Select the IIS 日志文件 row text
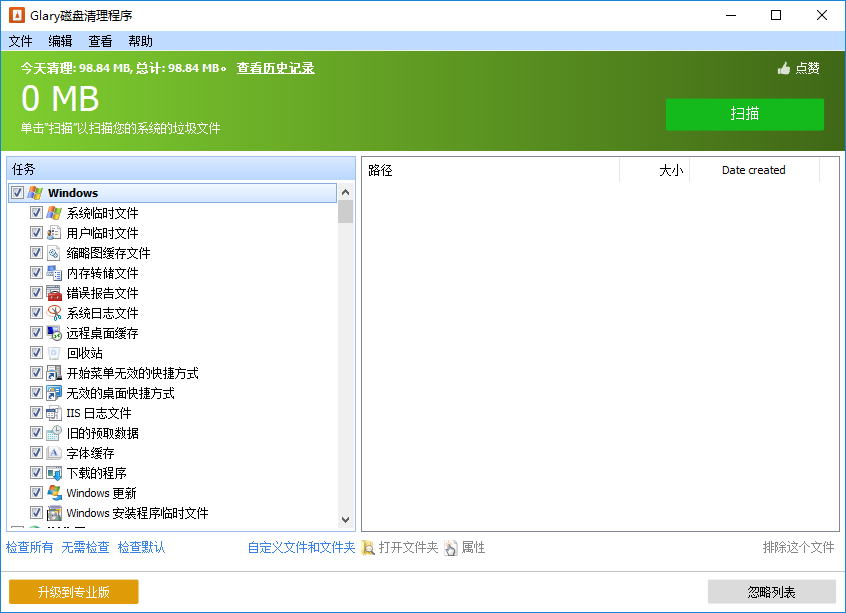The image size is (846, 613). tap(99, 413)
